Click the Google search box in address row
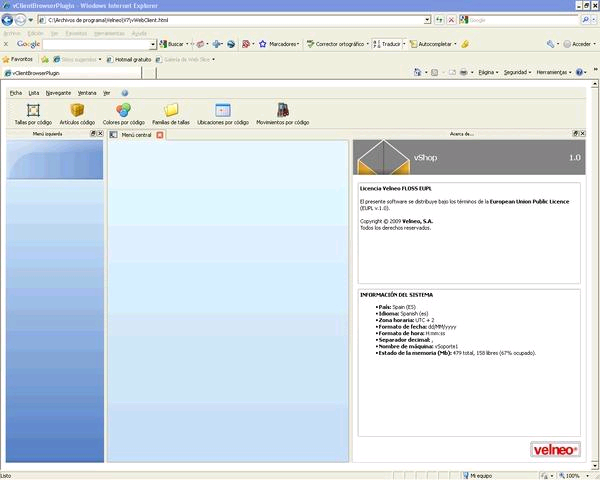 (523, 20)
